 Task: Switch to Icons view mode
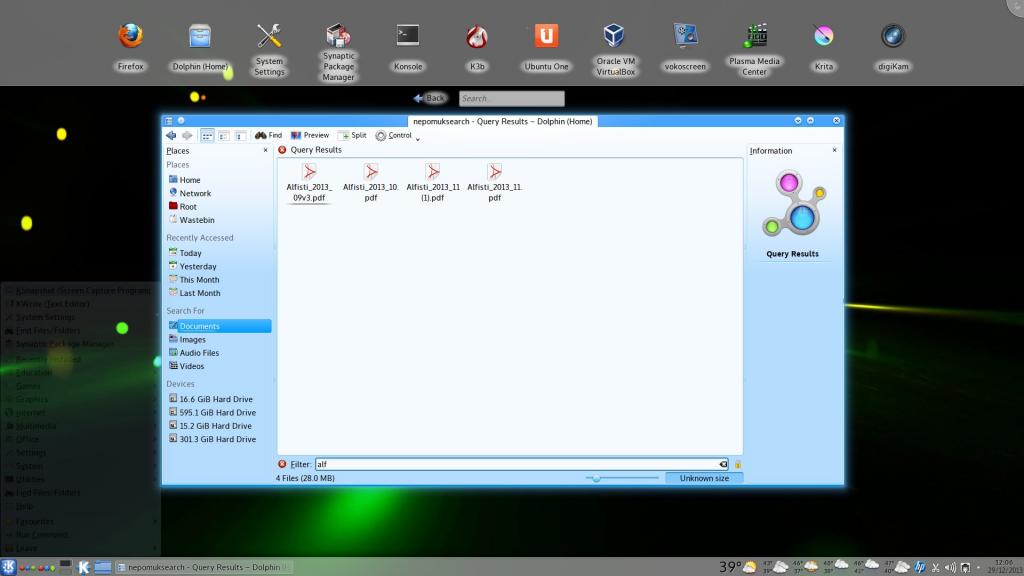[207, 135]
